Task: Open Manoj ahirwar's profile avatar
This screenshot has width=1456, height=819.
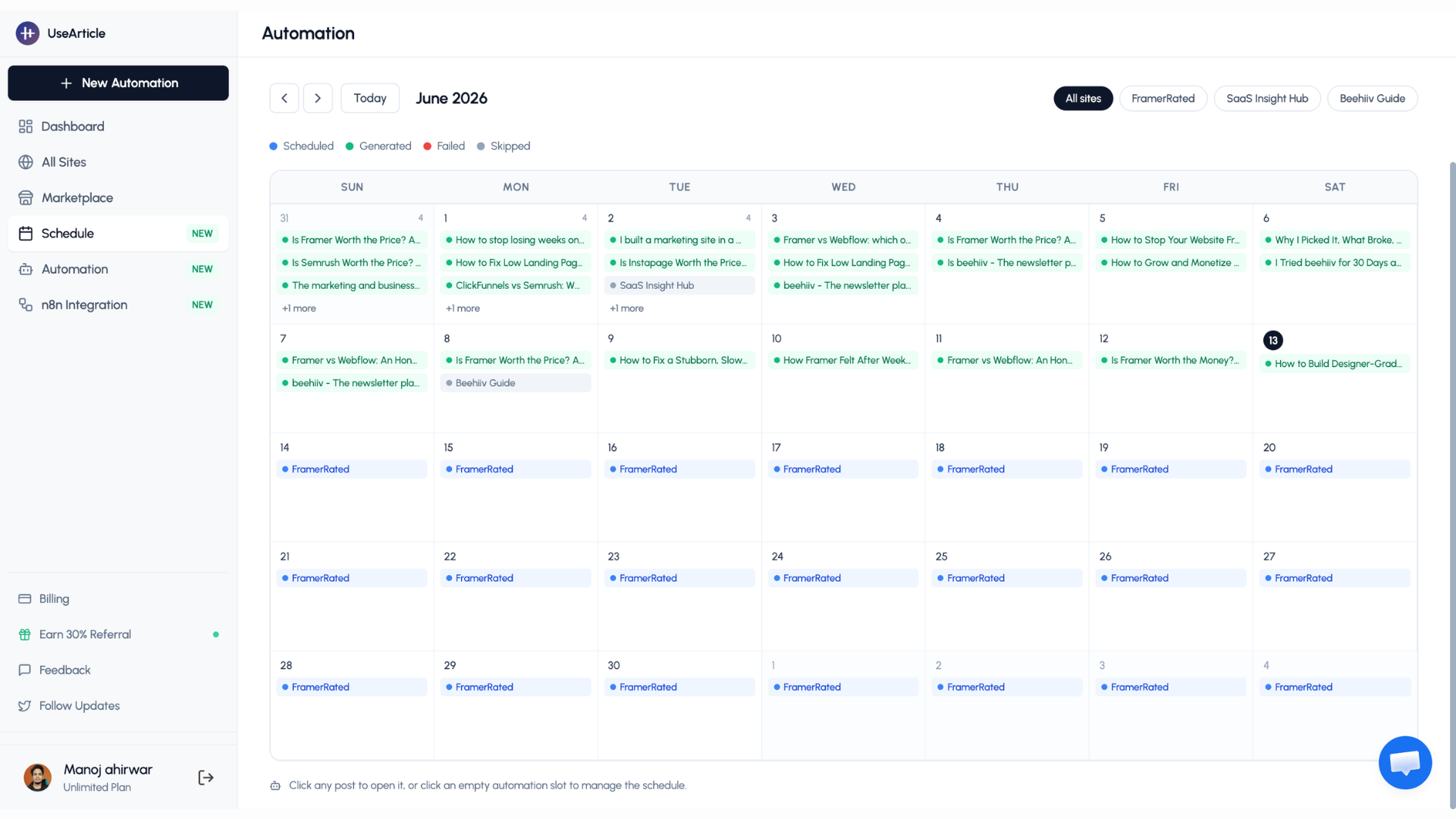Action: coord(37,777)
